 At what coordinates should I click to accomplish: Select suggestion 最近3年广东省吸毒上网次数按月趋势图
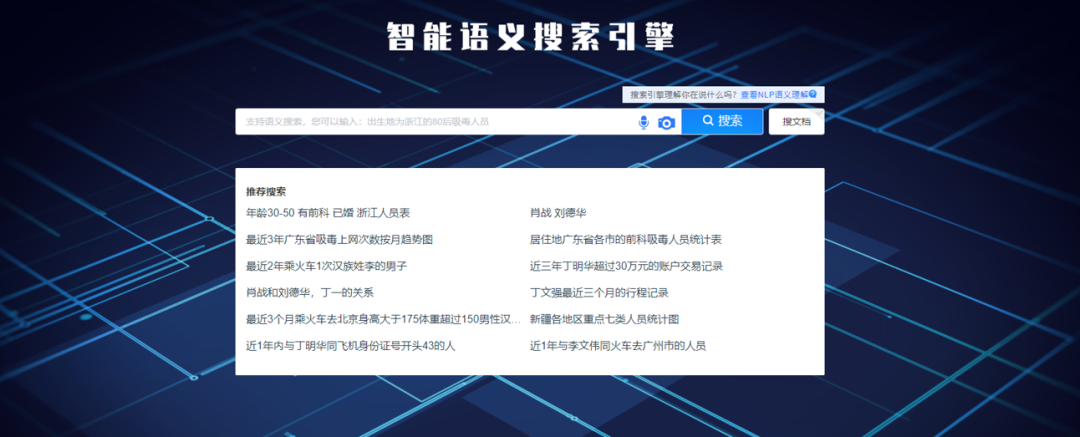pos(340,240)
